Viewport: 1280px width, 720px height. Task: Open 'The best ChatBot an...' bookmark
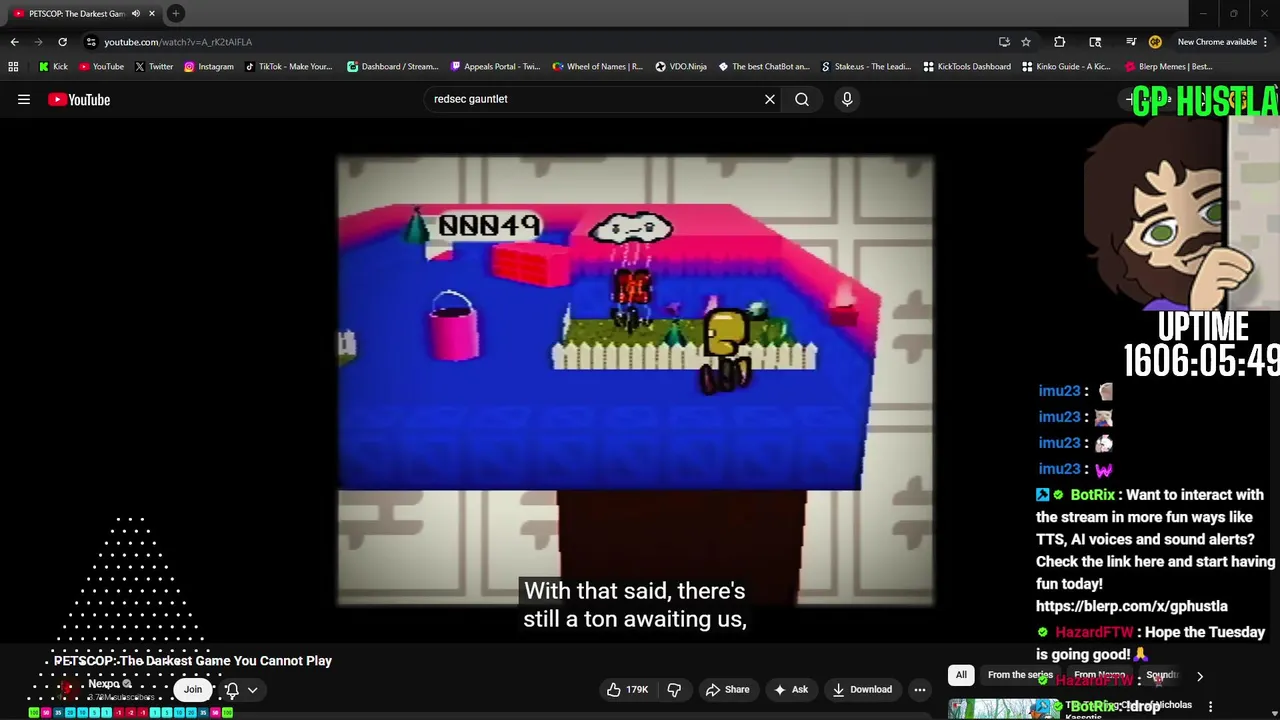point(764,67)
